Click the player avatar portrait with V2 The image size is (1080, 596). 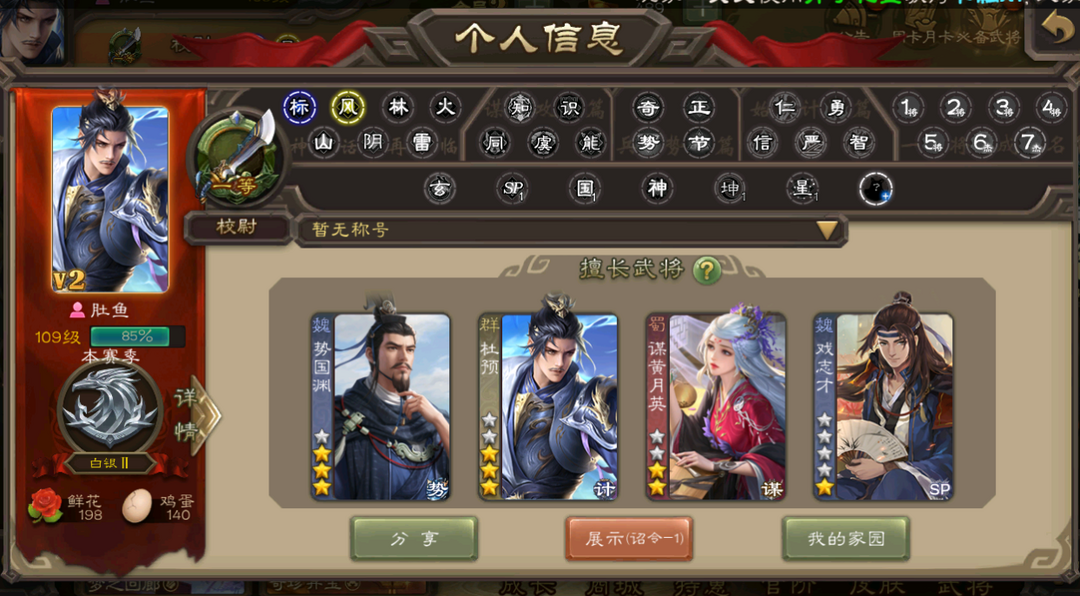pos(110,199)
